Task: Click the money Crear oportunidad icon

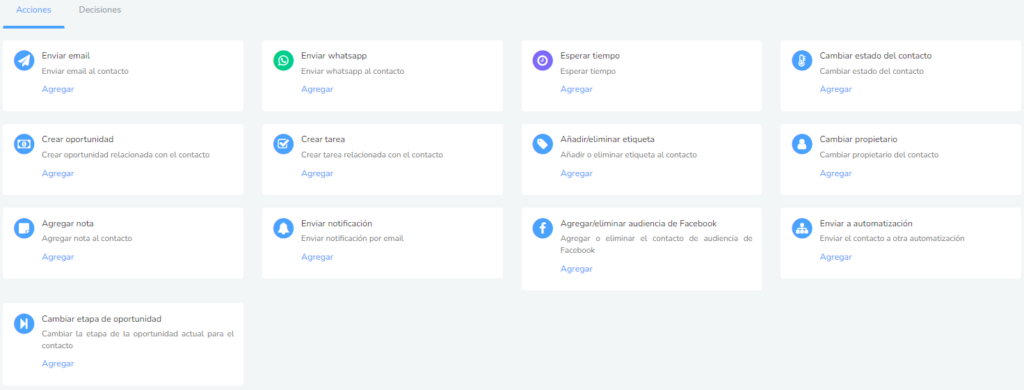Action: coord(24,144)
